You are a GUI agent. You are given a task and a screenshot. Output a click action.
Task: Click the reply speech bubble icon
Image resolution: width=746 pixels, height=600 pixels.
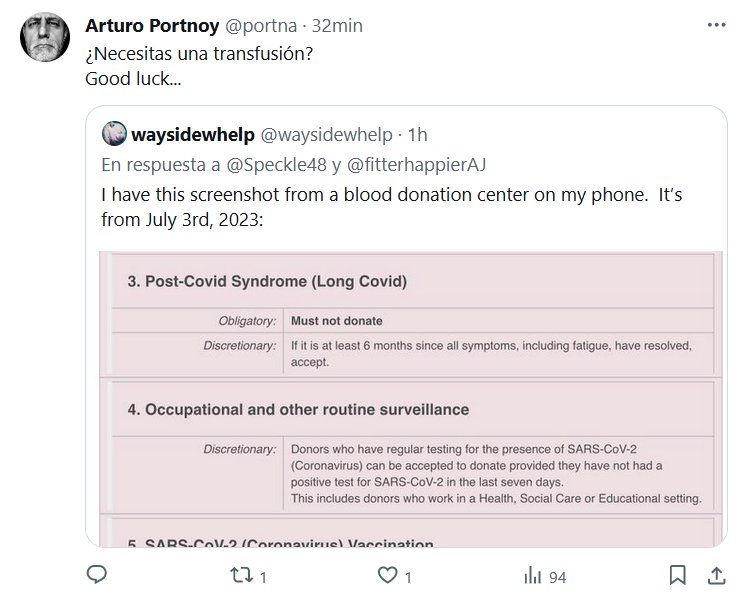(x=97, y=576)
